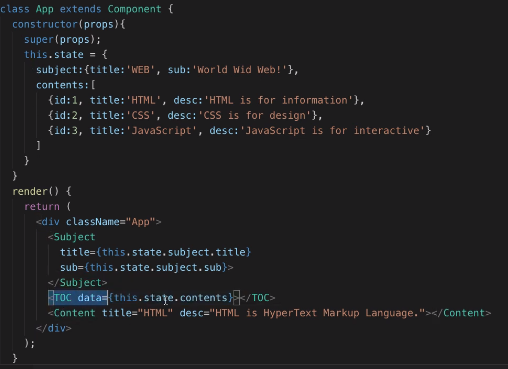
Task: Click the 'contents:' property name
Action: [x=63, y=85]
